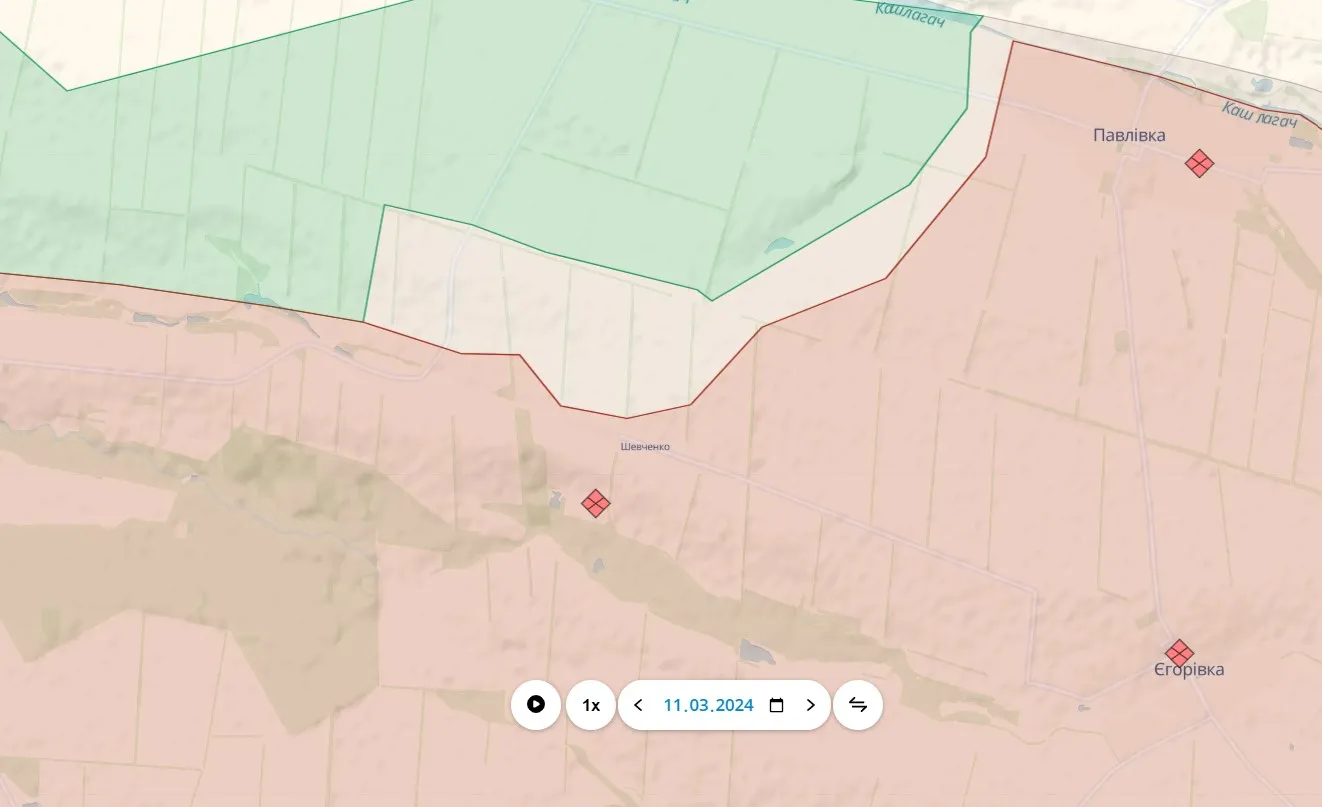Toggle the compare swap arrows button

point(858,705)
